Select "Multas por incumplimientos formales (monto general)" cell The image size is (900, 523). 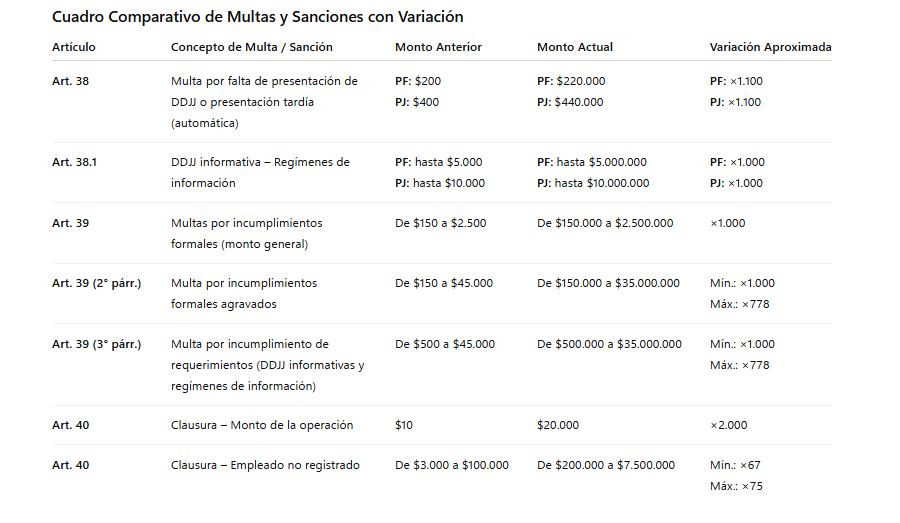tap(247, 233)
